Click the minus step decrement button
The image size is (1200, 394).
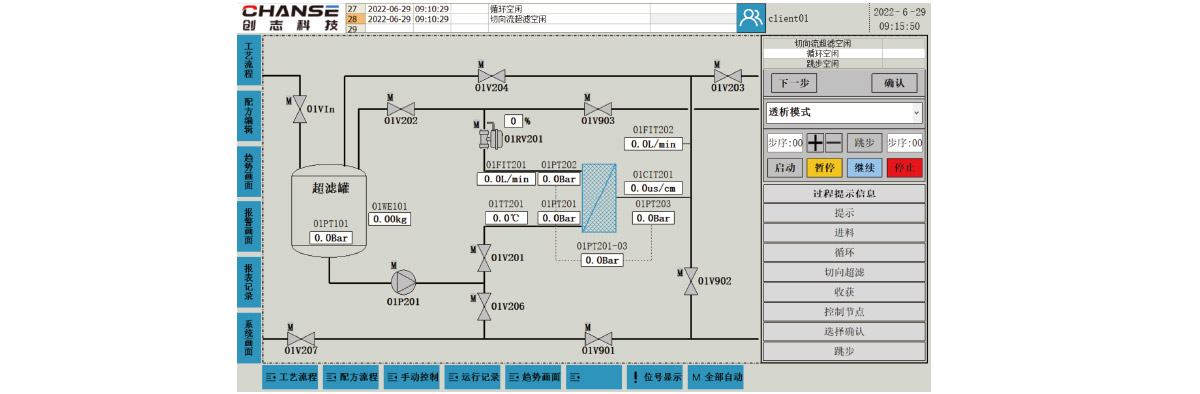click(x=833, y=143)
